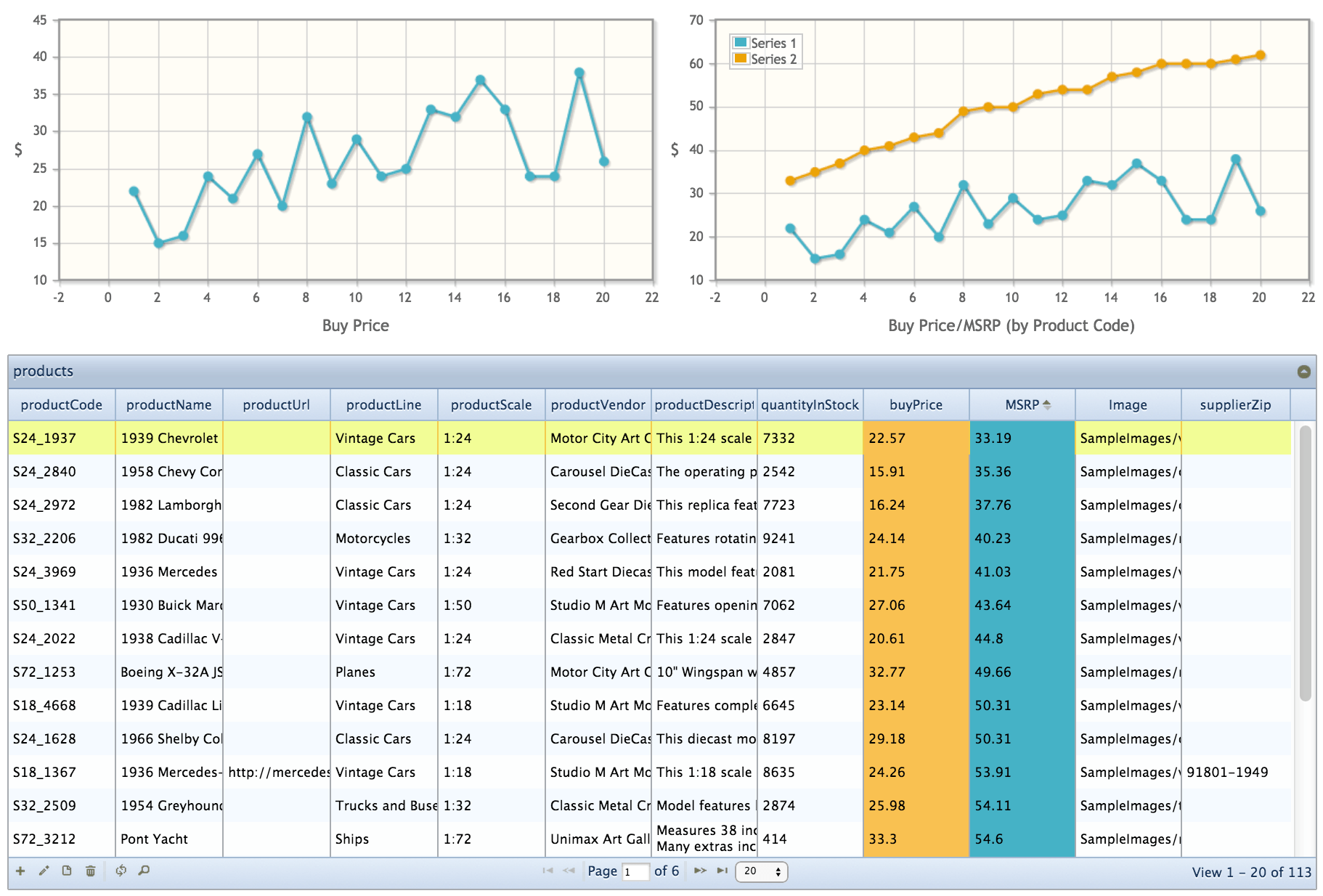1323x896 pixels.
Task: Sort by the buyPrice column header
Action: (x=916, y=405)
